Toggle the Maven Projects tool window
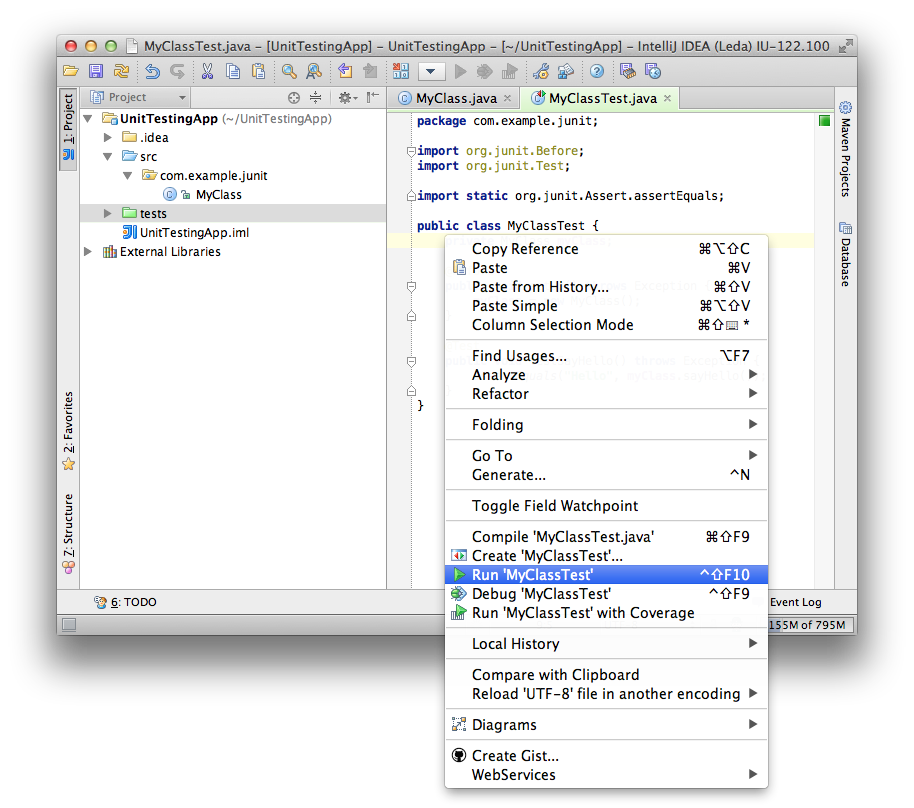Viewport: 914px width, 808px height. point(845,149)
